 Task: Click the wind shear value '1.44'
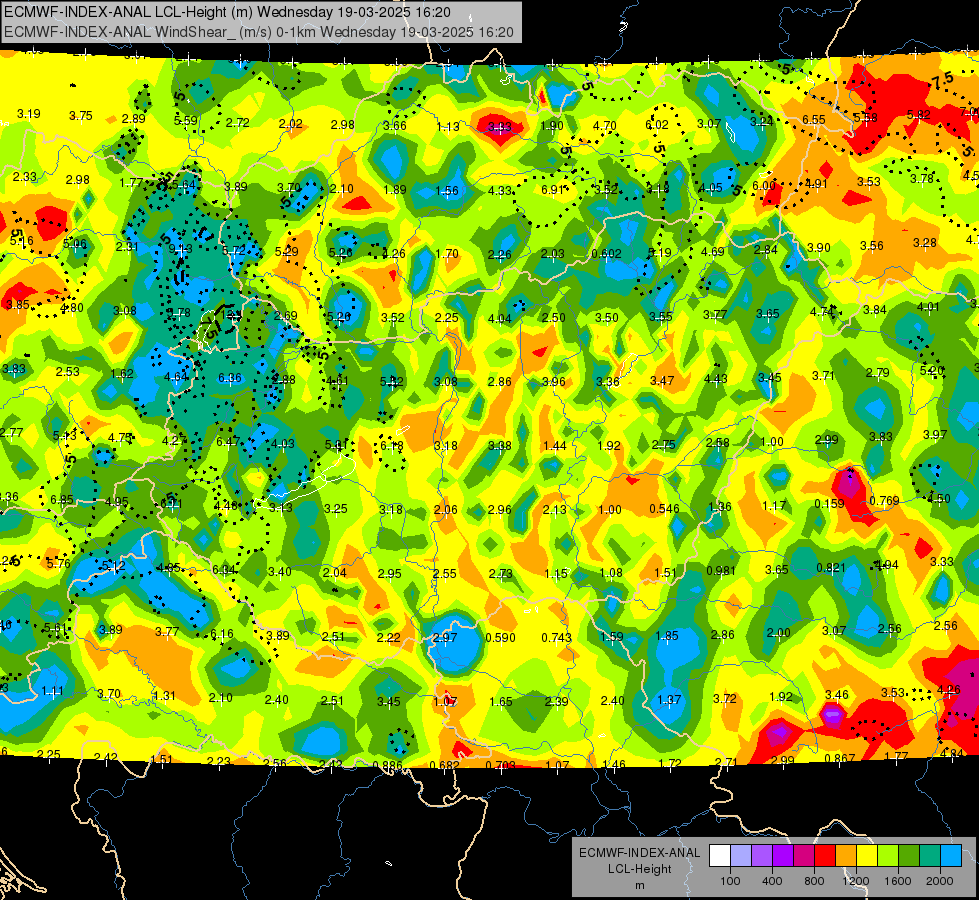click(x=554, y=445)
